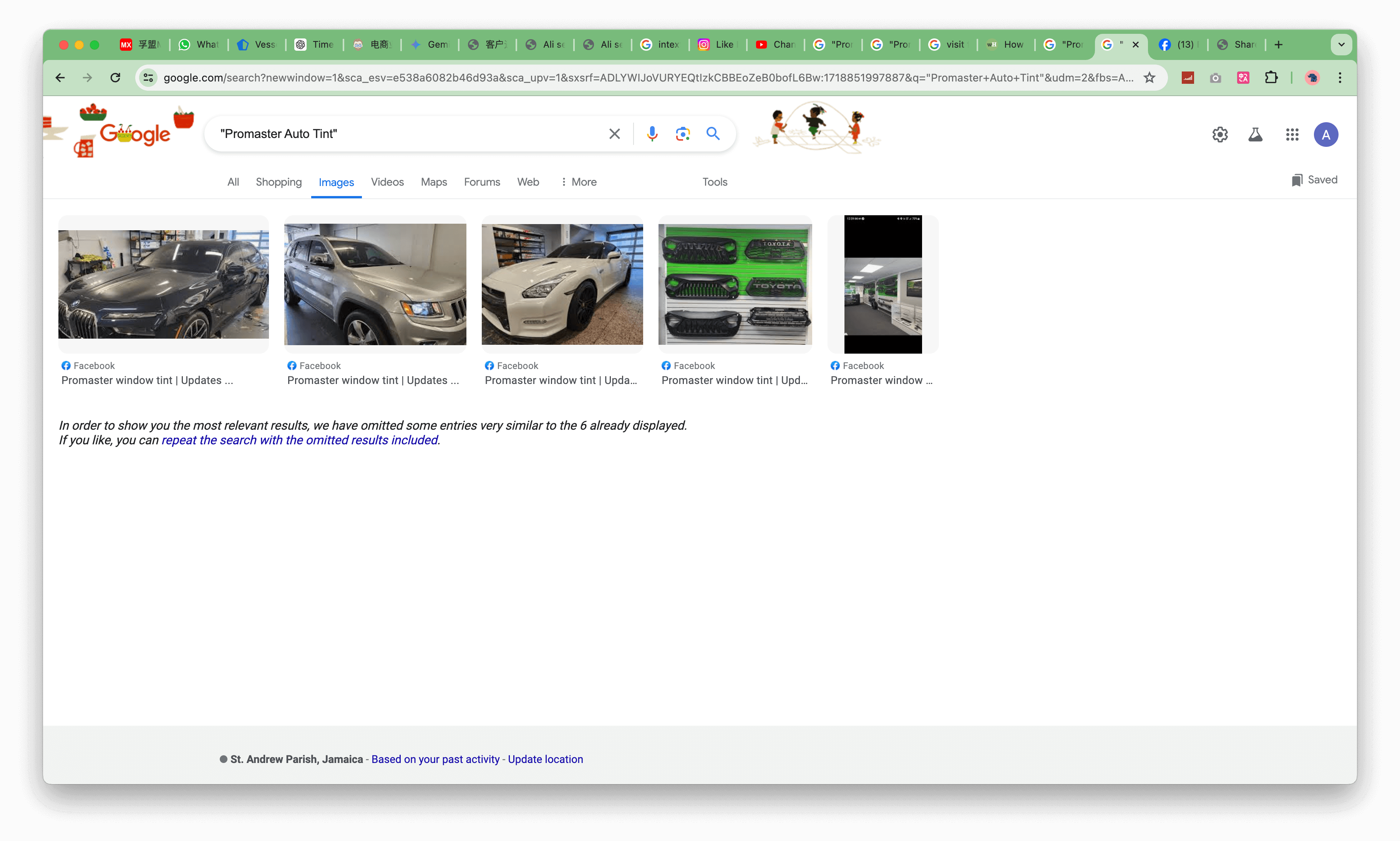The height and width of the screenshot is (841, 1400).
Task: Start voice search with microphone icon
Action: [652, 134]
